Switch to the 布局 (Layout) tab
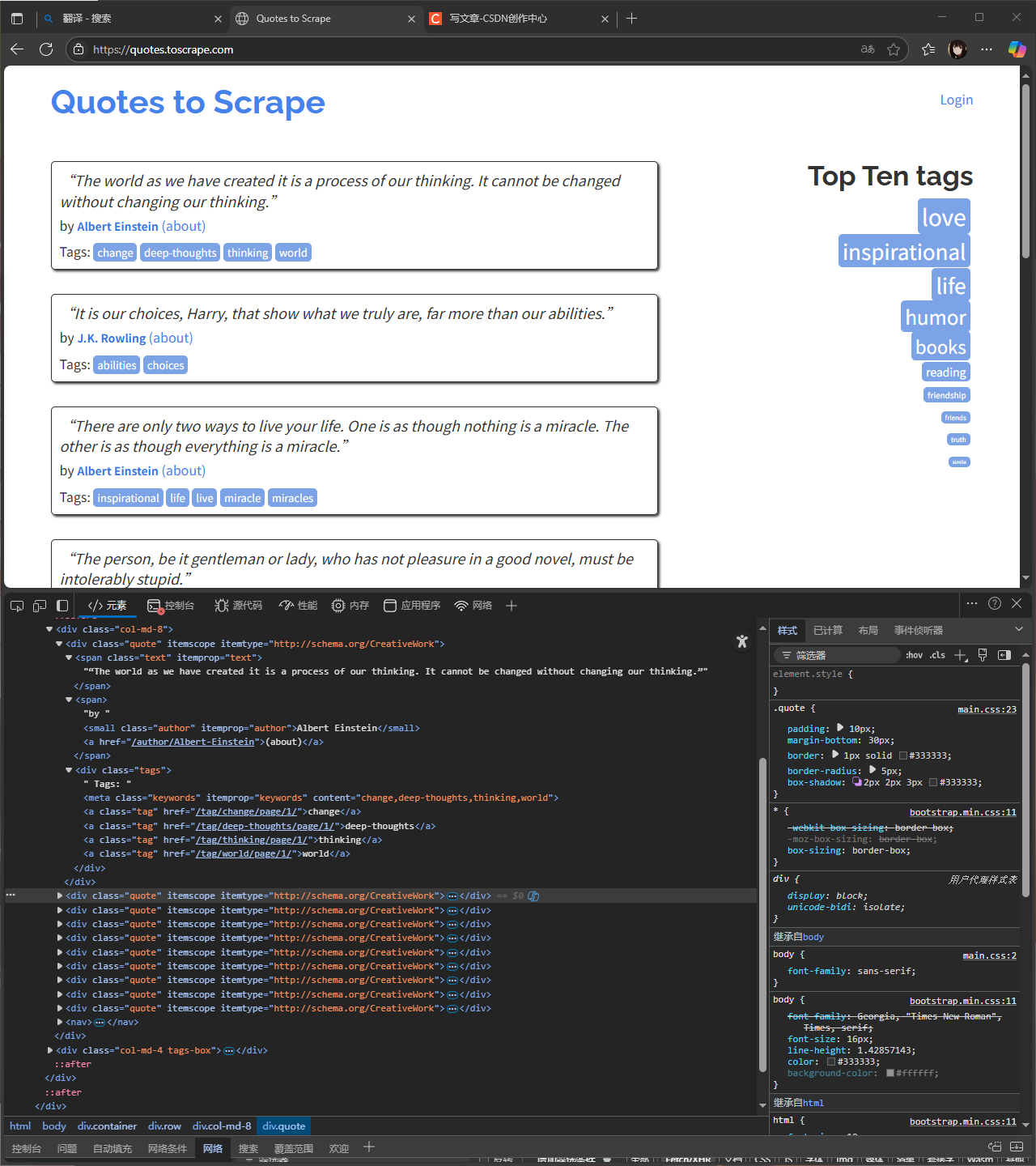 (868, 630)
